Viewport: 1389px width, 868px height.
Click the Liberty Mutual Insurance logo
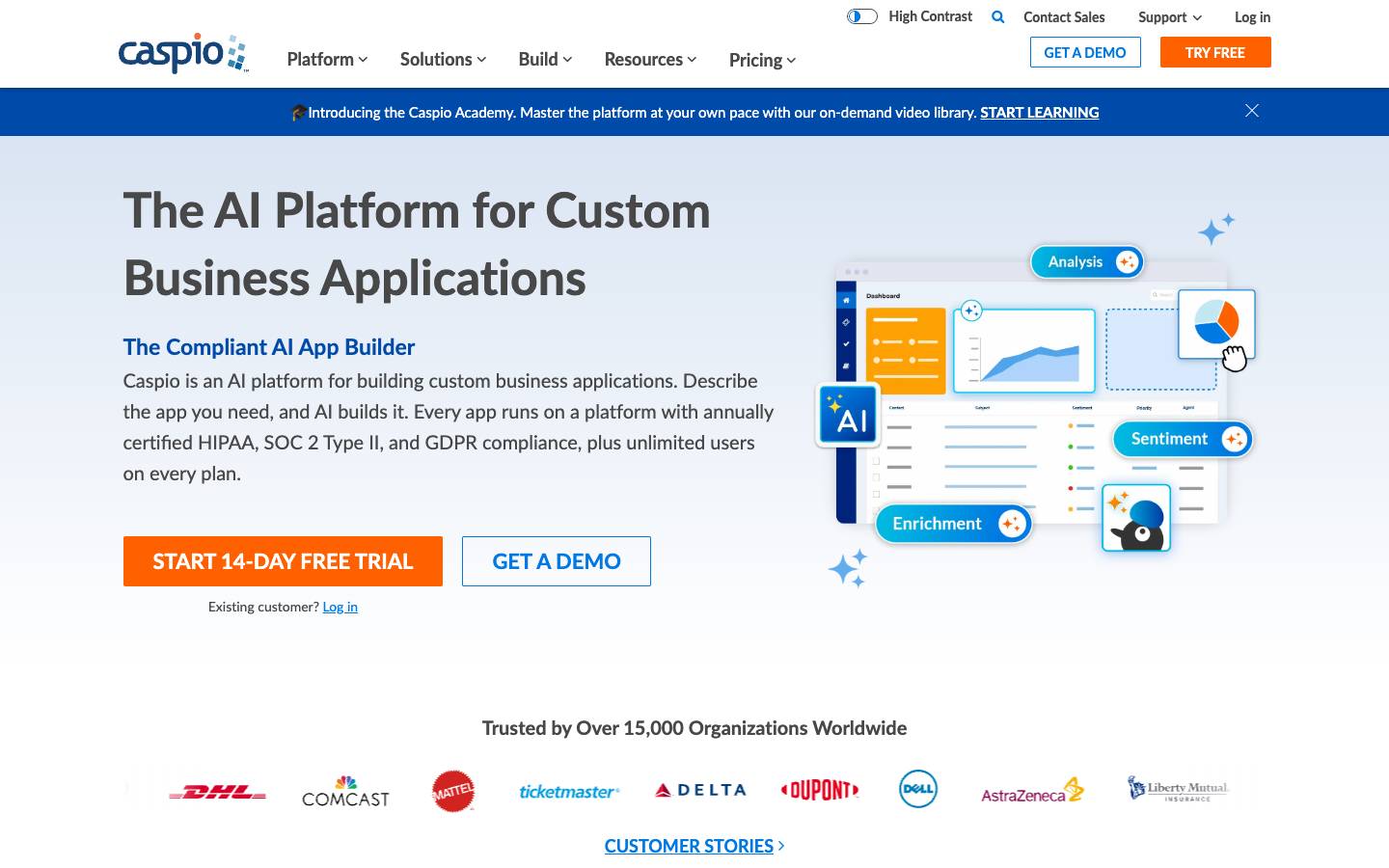click(1178, 789)
